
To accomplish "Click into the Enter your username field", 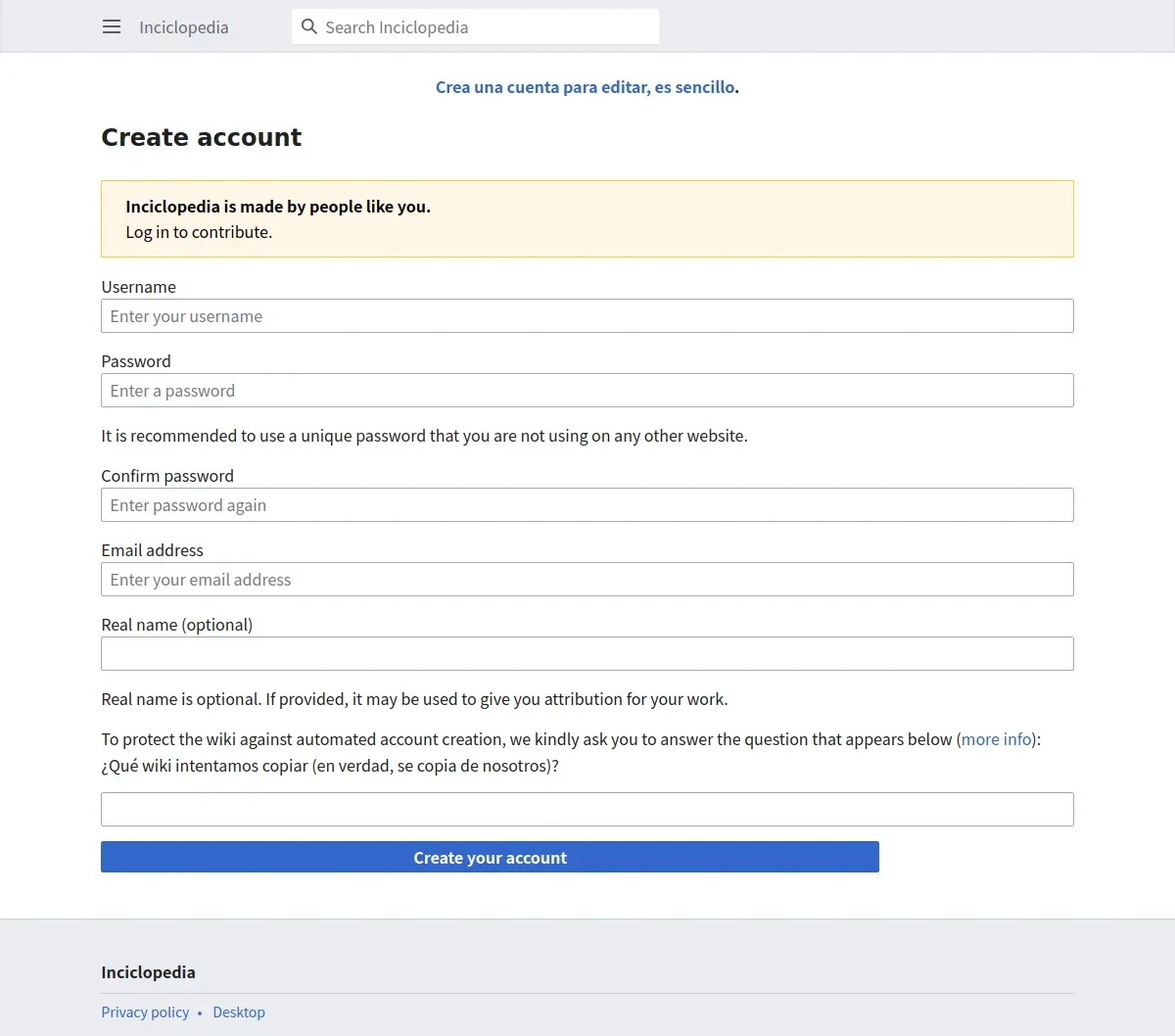I will click(x=587, y=316).
